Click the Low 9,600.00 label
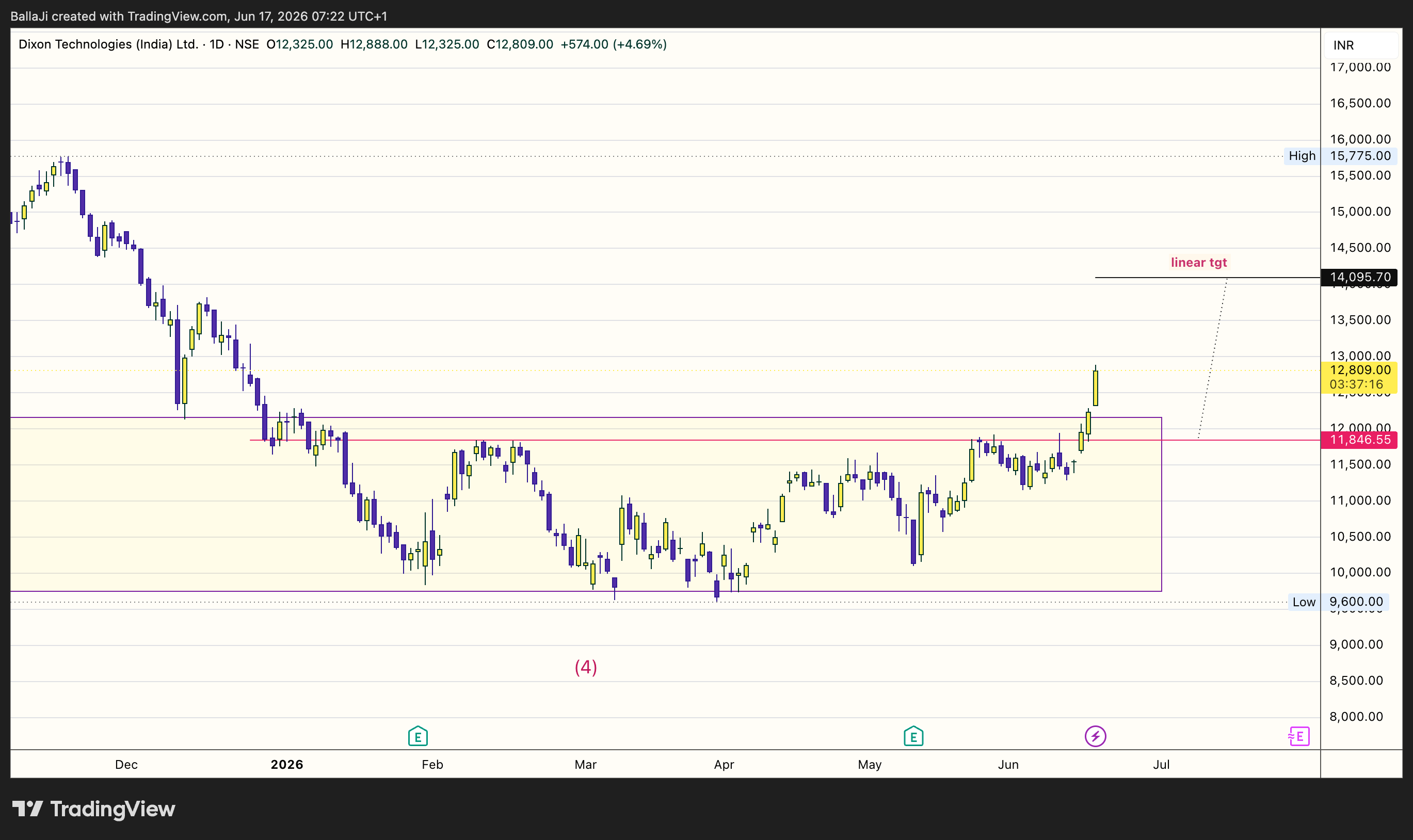This screenshot has width=1413, height=840. (x=1338, y=602)
